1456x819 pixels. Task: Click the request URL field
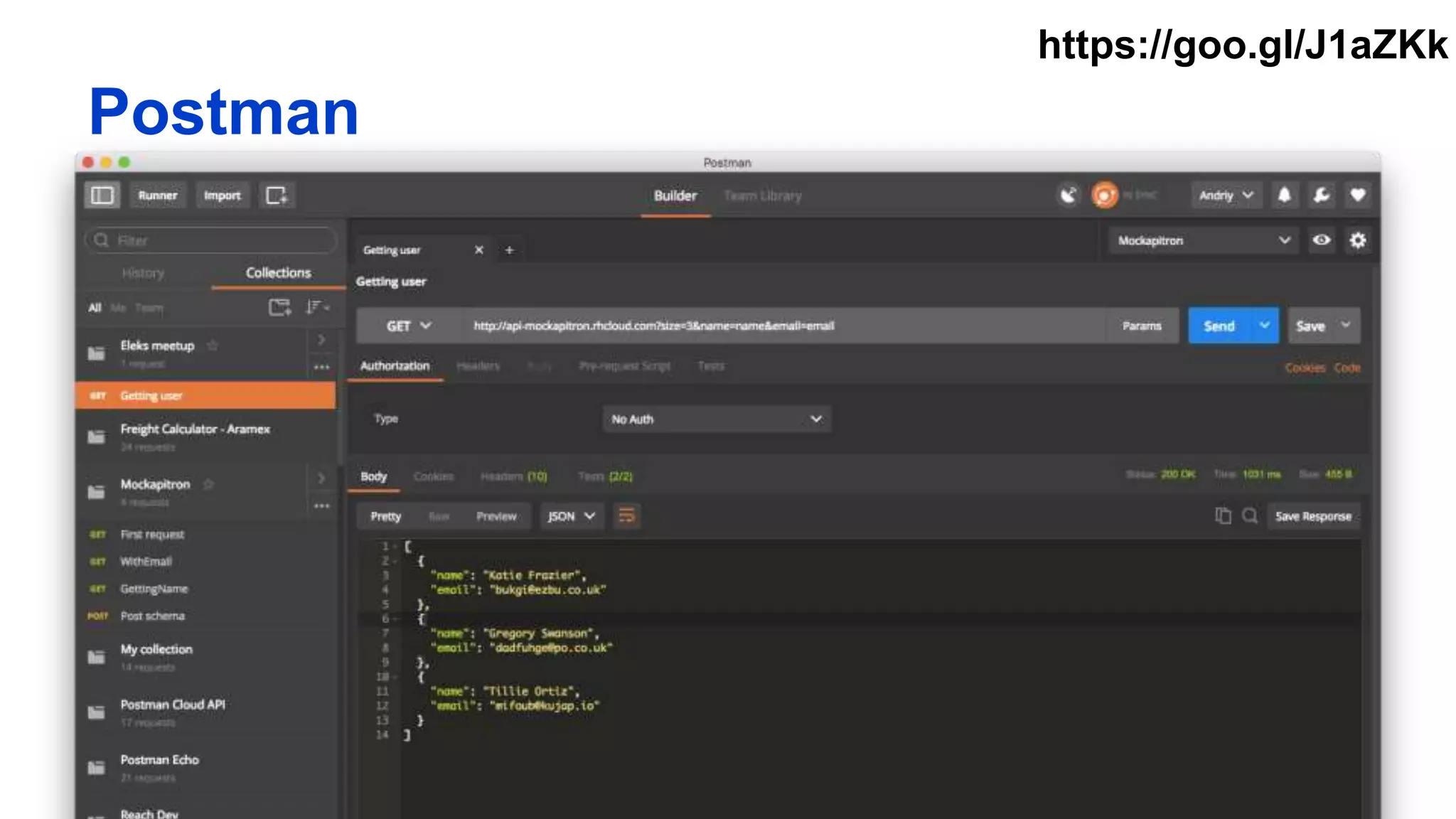782,326
